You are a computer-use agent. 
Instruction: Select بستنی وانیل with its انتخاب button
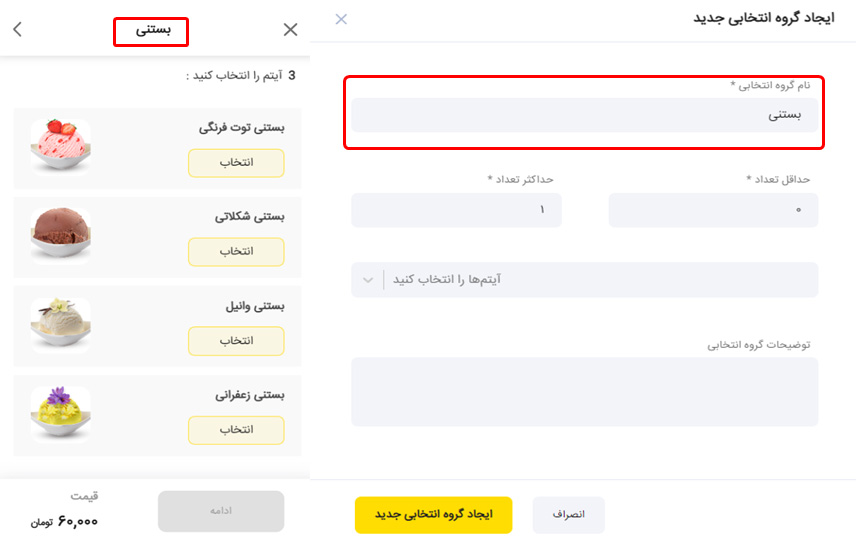point(236,341)
